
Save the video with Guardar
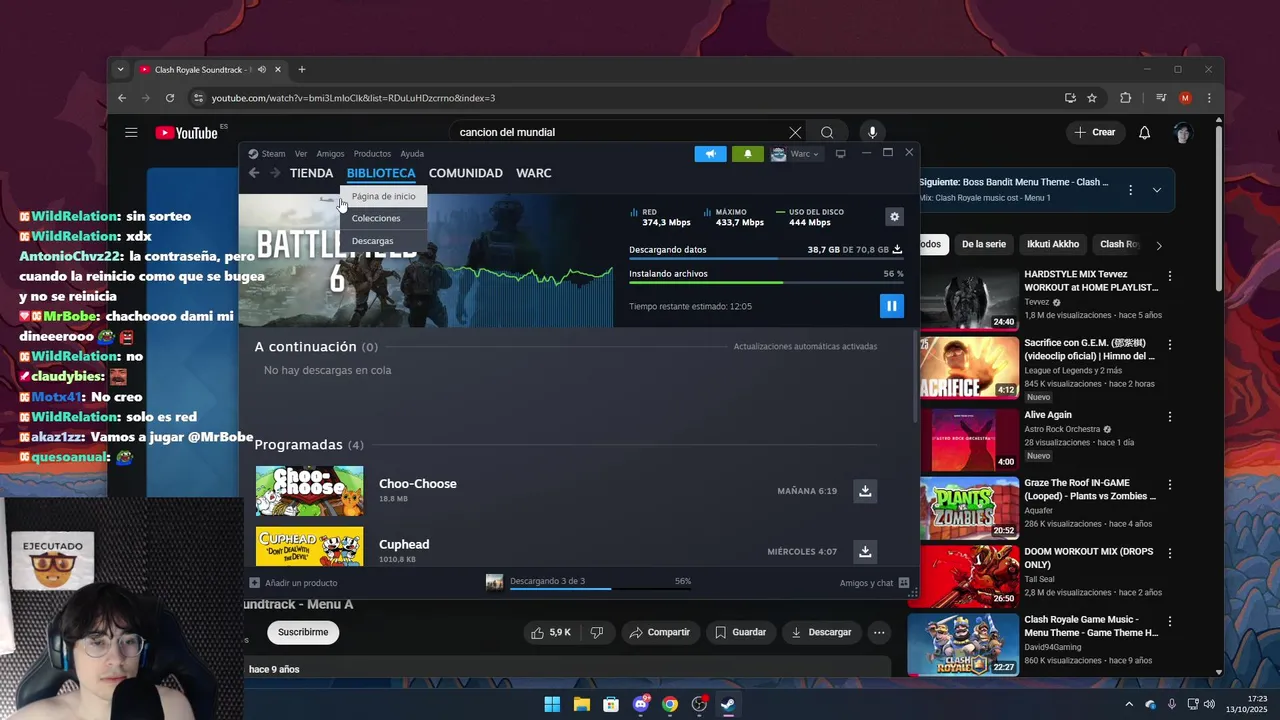[740, 632]
